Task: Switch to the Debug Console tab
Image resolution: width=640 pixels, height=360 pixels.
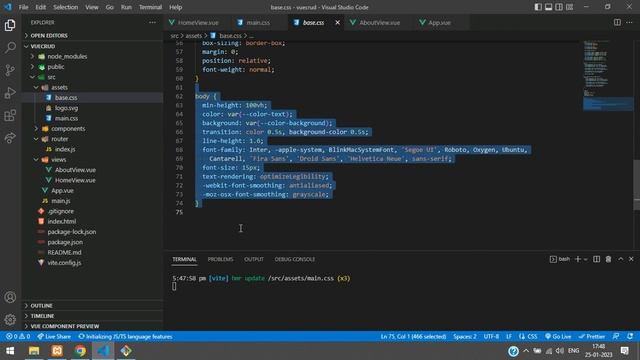Action: (x=295, y=259)
